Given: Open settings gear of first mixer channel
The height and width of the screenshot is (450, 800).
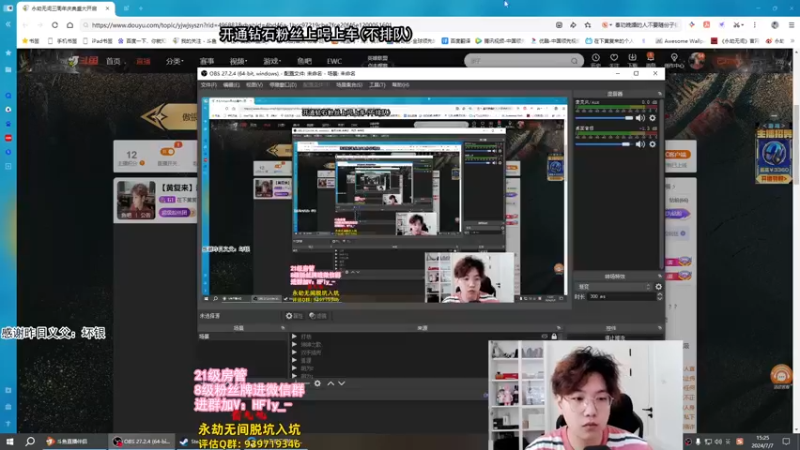Looking at the screenshot, I should (652, 118).
